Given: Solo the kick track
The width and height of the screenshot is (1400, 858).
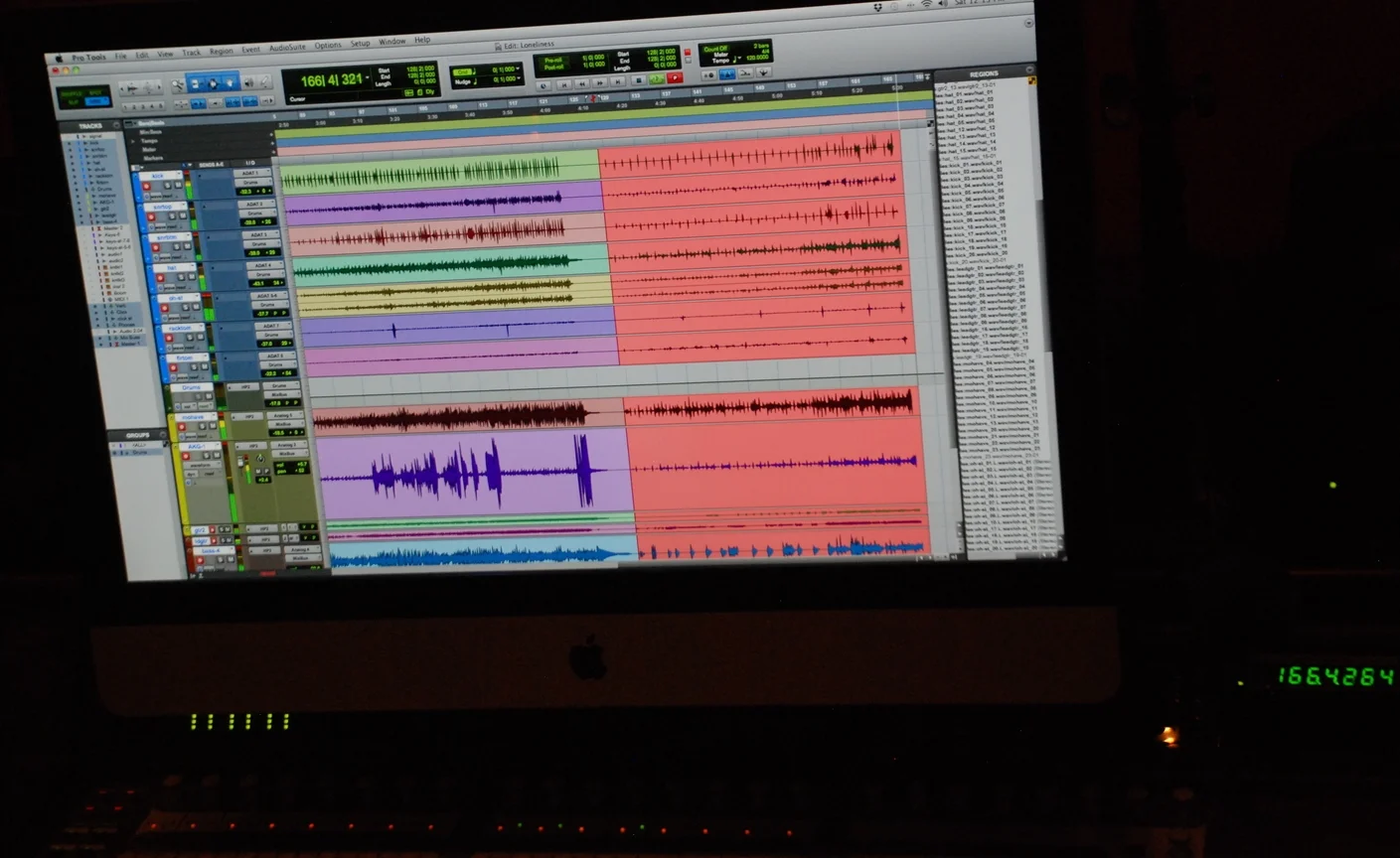Looking at the screenshot, I should tap(168, 185).
